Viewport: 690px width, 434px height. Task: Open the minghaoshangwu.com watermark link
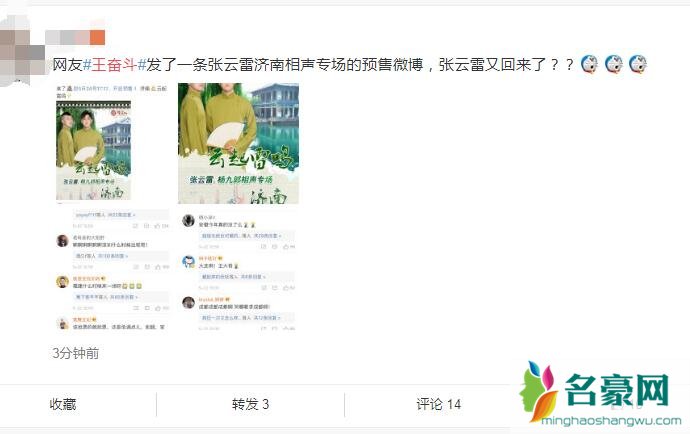(611, 420)
